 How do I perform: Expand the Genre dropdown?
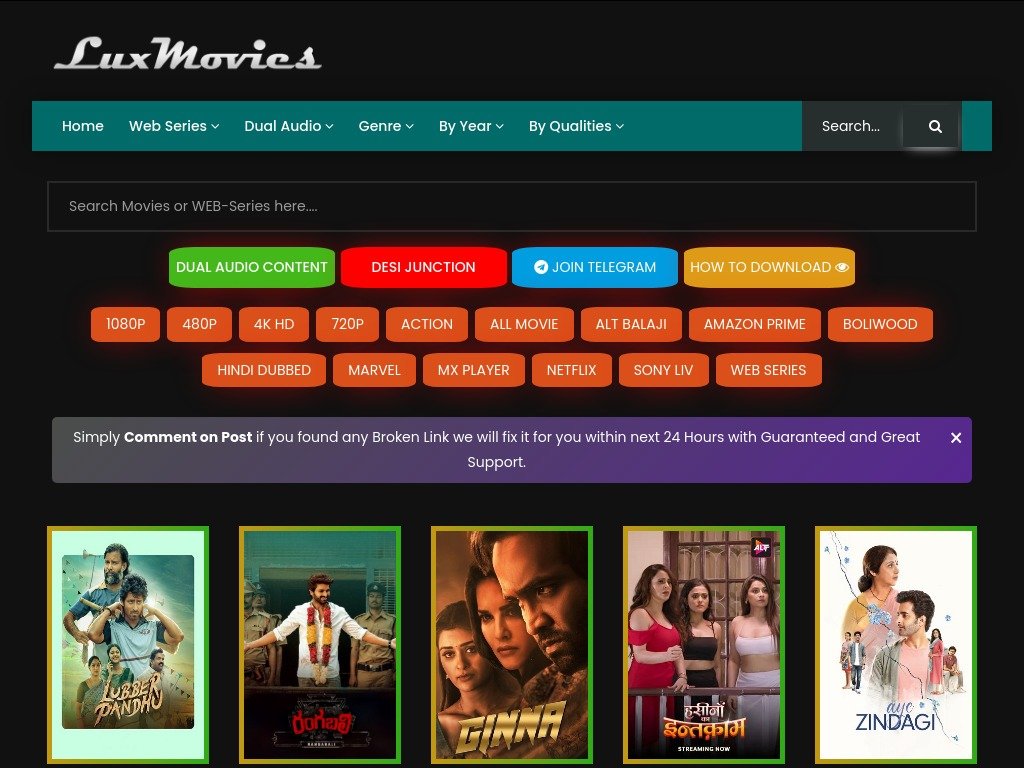click(x=386, y=126)
